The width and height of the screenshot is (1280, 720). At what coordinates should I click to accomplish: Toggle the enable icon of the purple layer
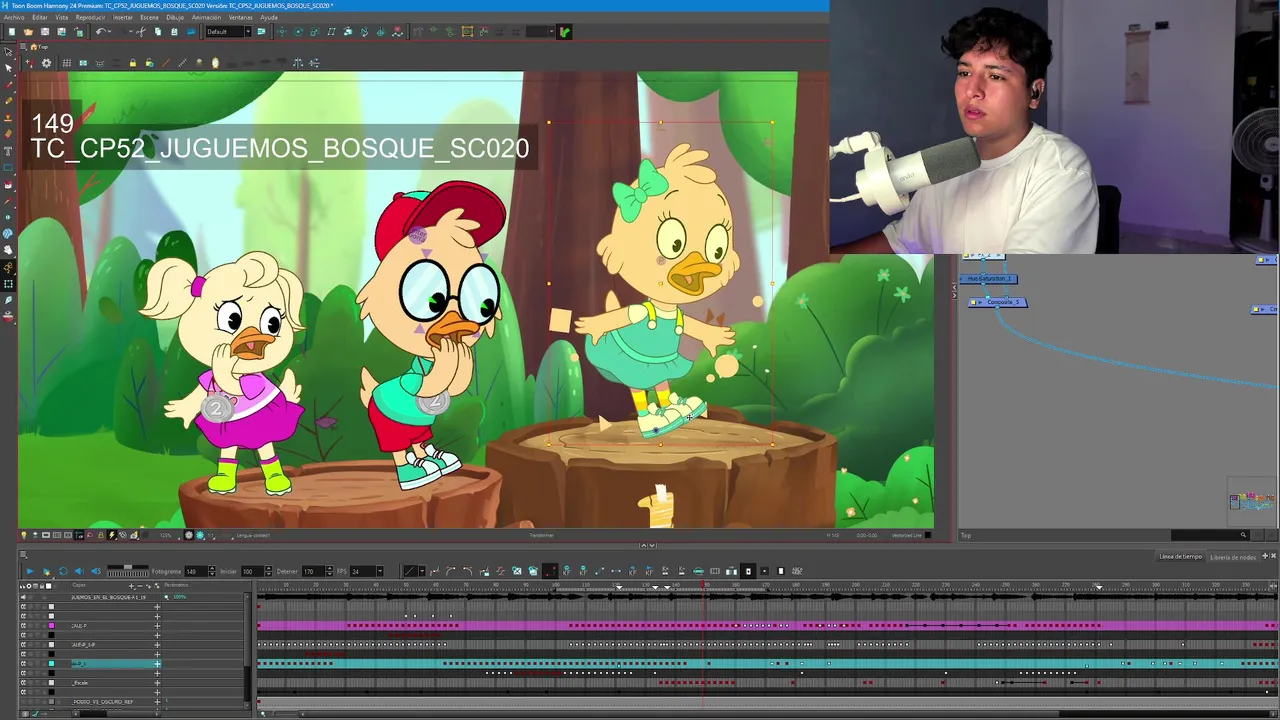pos(23,626)
